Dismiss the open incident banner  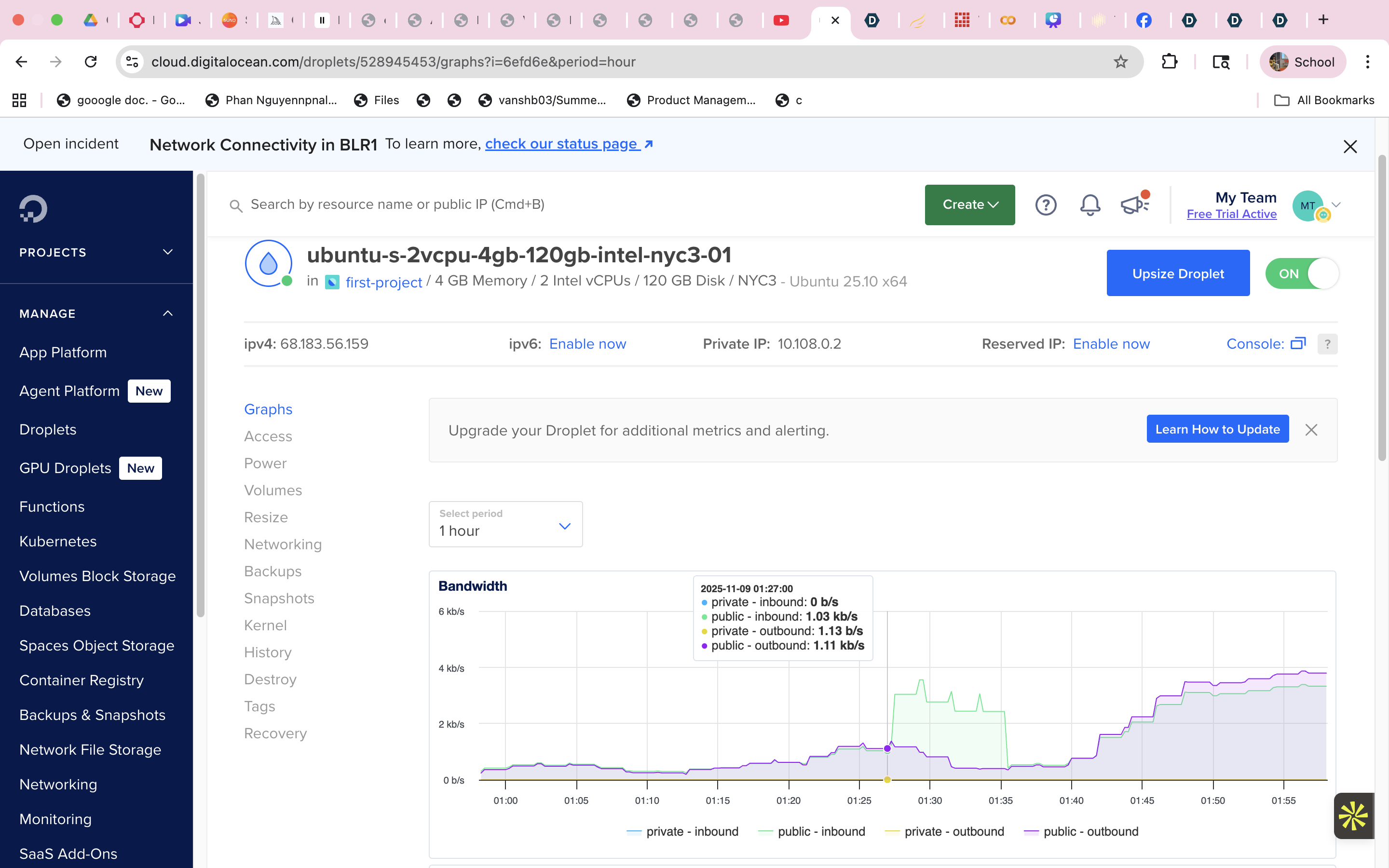(1350, 147)
